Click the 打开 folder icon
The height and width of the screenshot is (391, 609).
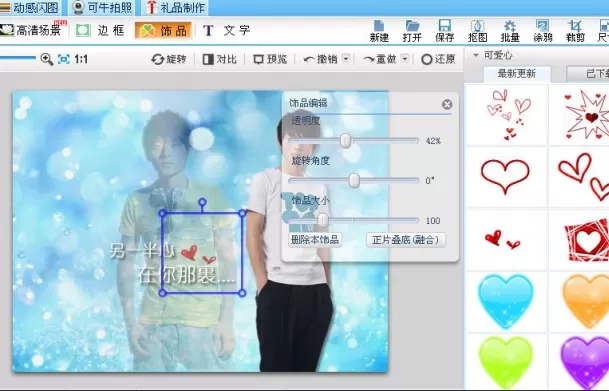point(412,31)
